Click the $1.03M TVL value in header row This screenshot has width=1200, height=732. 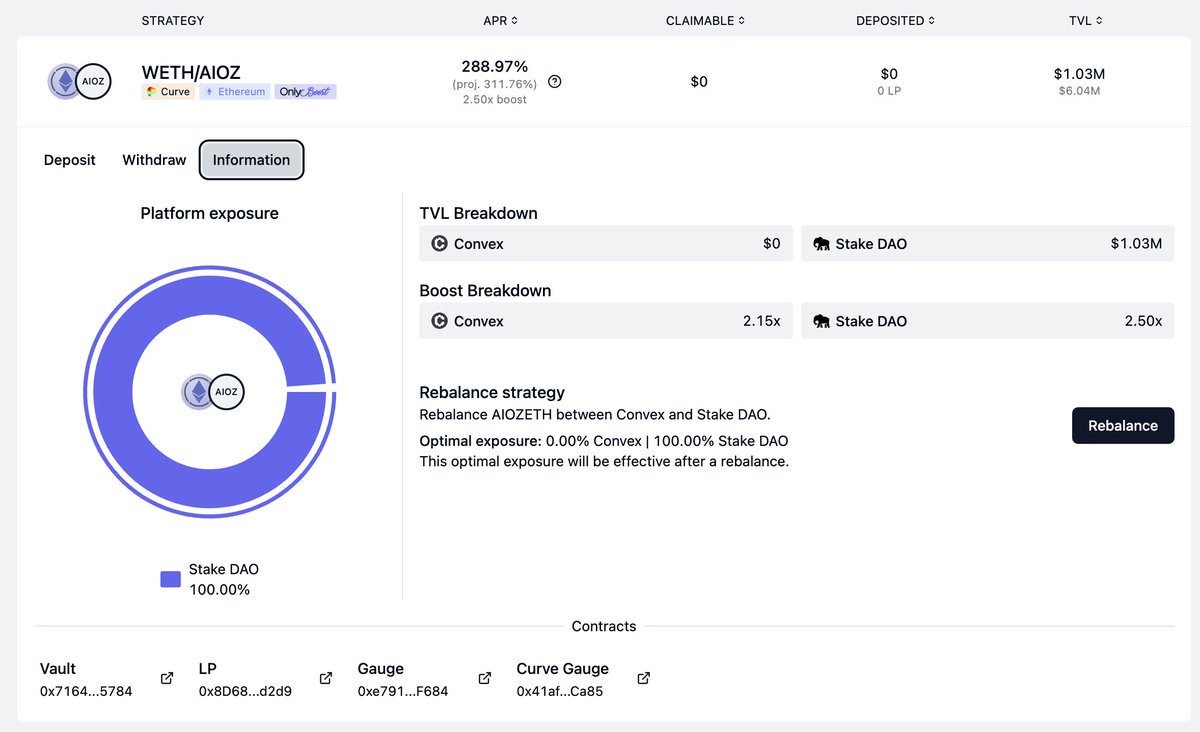pyautogui.click(x=1079, y=73)
